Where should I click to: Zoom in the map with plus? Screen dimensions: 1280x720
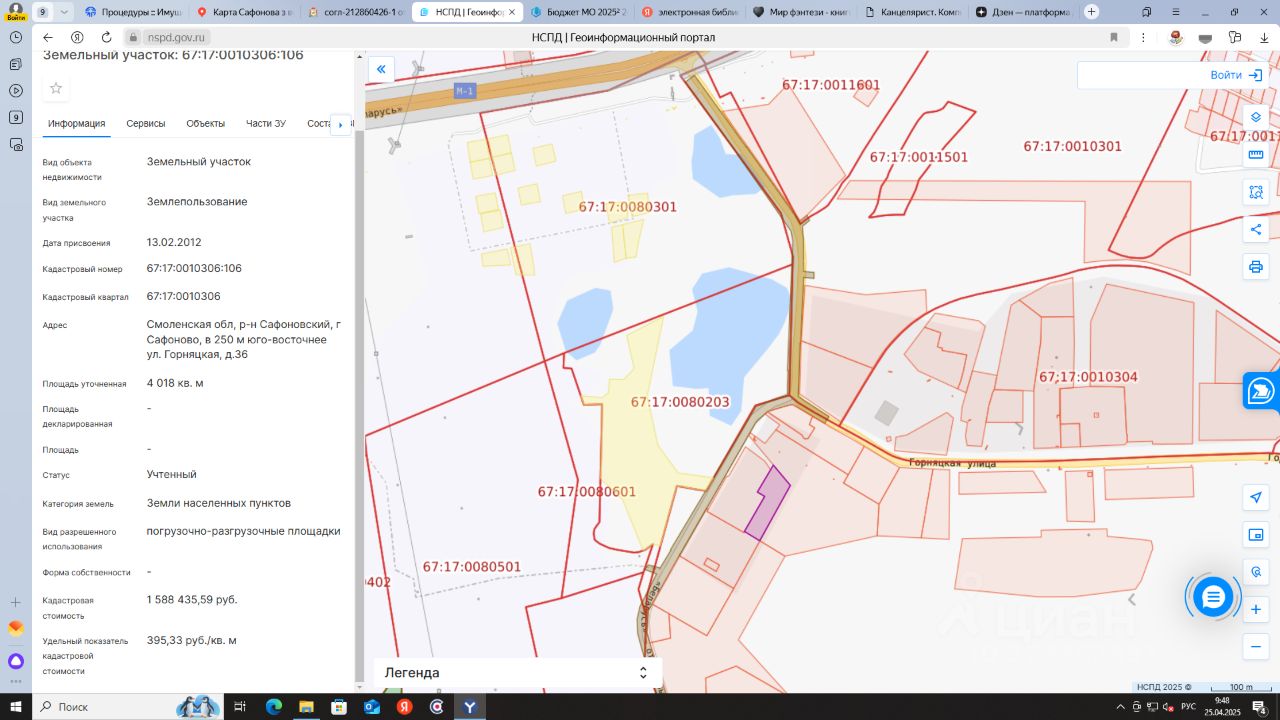click(1256, 609)
